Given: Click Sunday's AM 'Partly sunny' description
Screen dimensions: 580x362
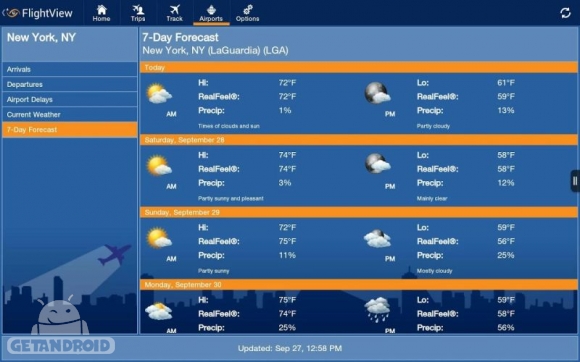Looking at the screenshot, I should [213, 271].
